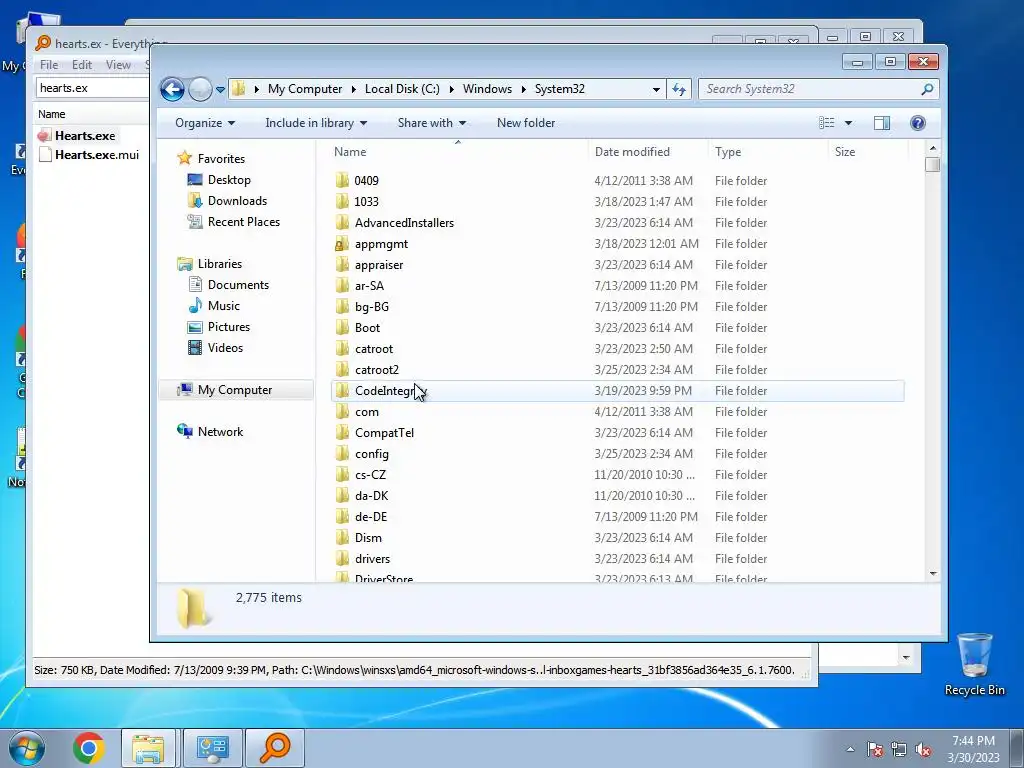The image size is (1024, 768).
Task: Open the Recycle Bin desktop icon
Action: 974,664
